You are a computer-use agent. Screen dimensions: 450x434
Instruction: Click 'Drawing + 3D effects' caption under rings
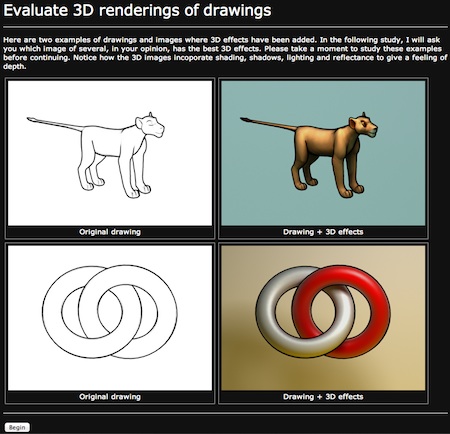(323, 397)
